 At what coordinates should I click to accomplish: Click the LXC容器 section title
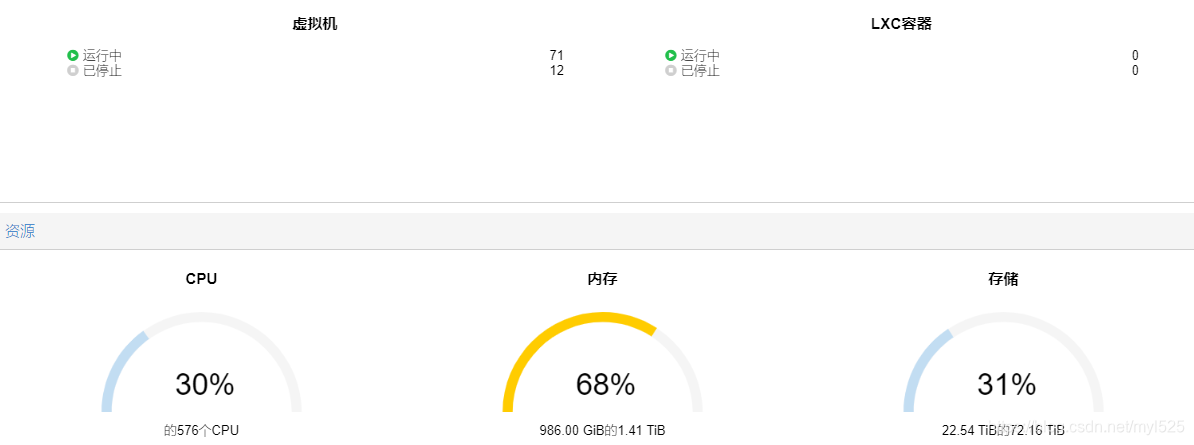click(x=902, y=24)
